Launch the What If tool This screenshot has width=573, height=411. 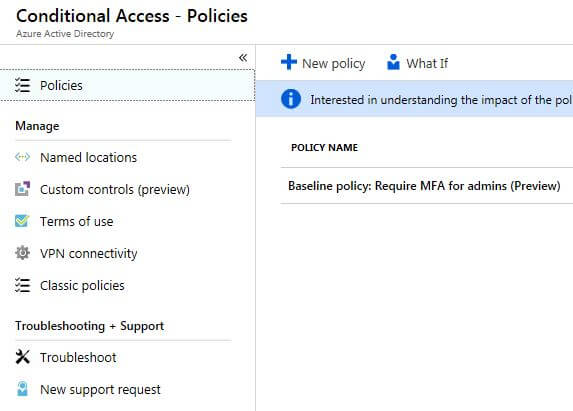click(417, 63)
